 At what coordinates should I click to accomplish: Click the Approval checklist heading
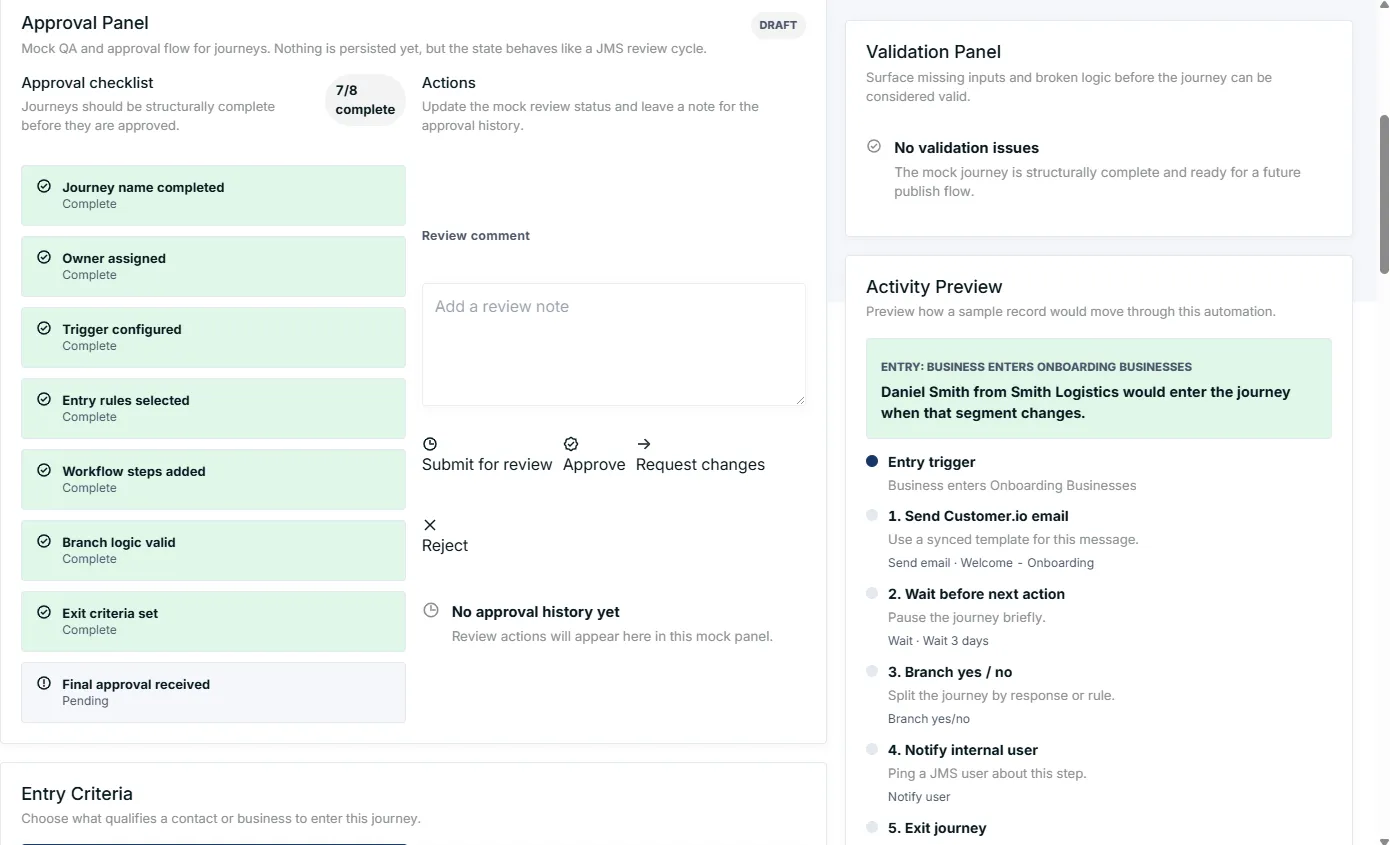87,83
